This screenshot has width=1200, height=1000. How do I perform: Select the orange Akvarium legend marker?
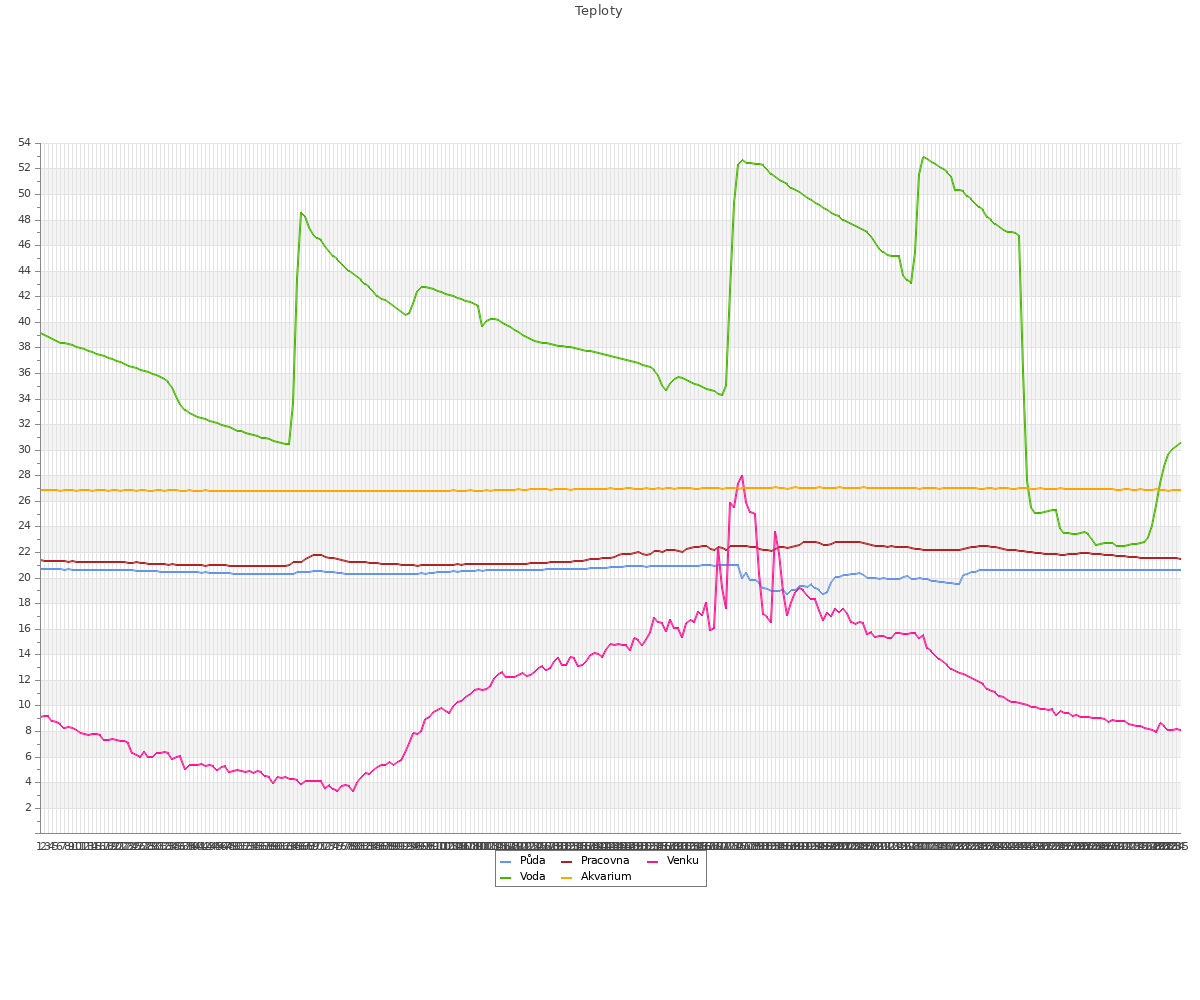(567, 877)
